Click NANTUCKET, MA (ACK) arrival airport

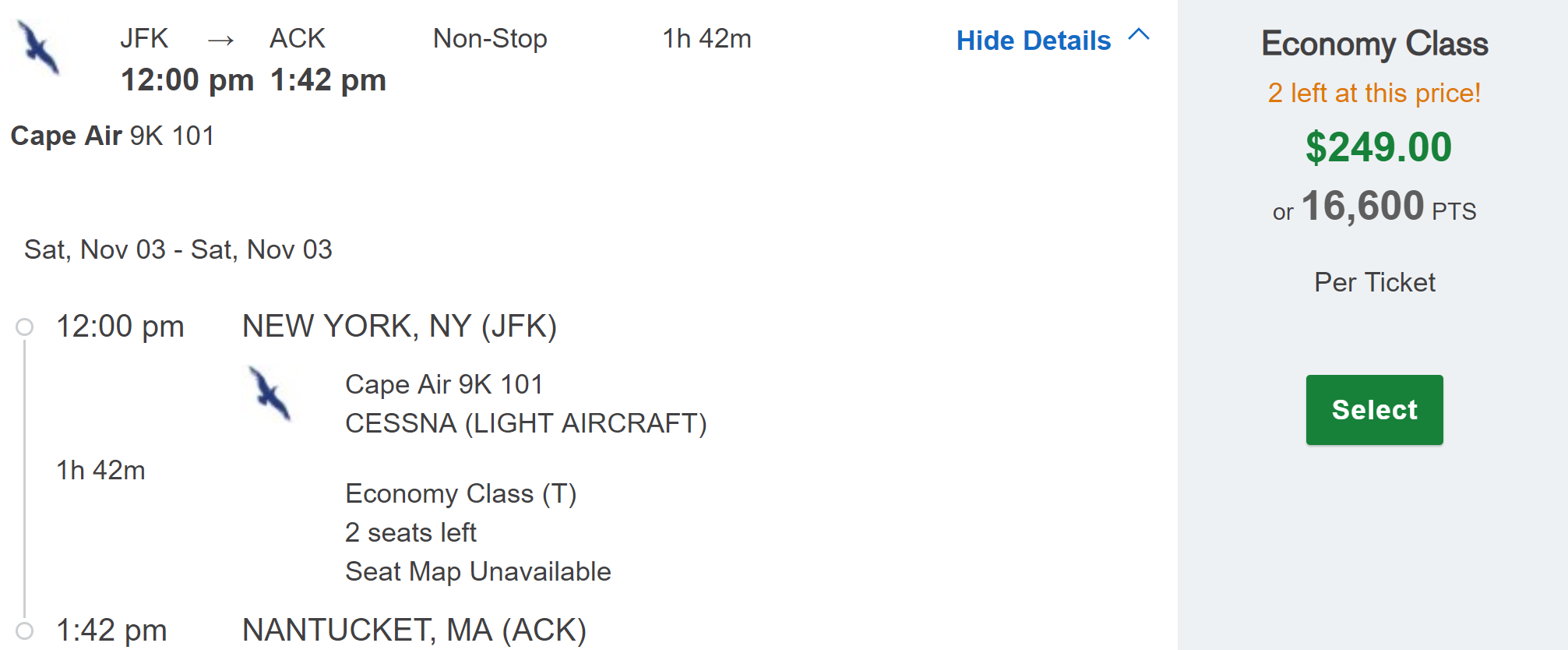[x=414, y=630]
